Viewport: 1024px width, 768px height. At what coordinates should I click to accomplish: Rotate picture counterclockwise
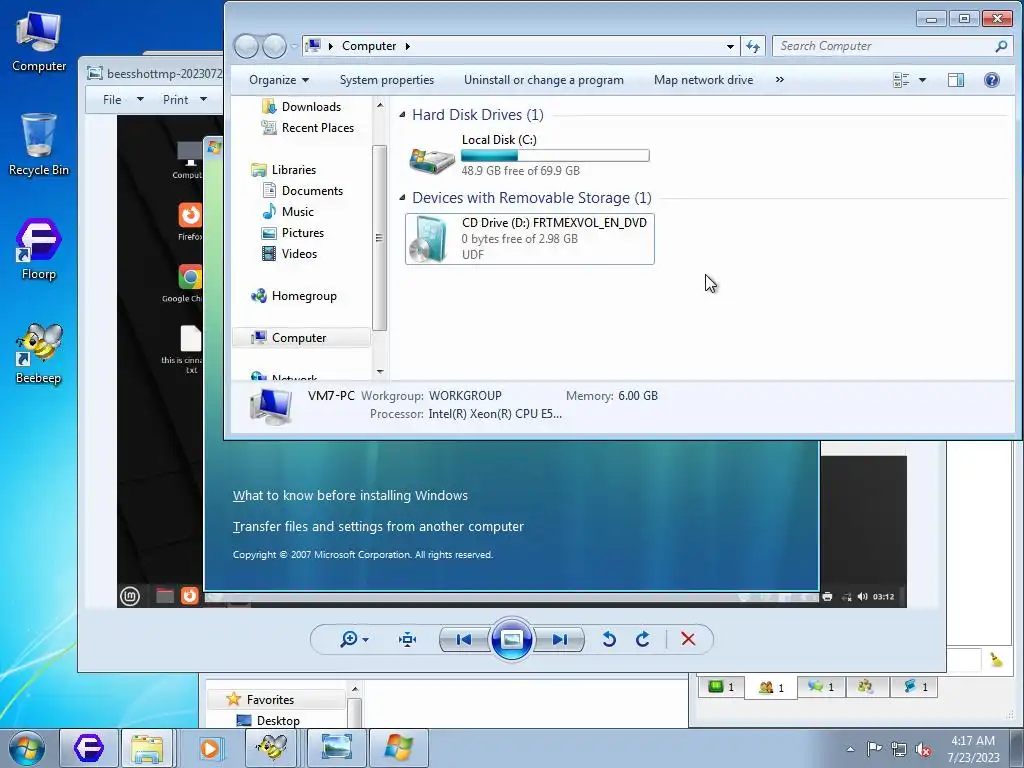[609, 639]
